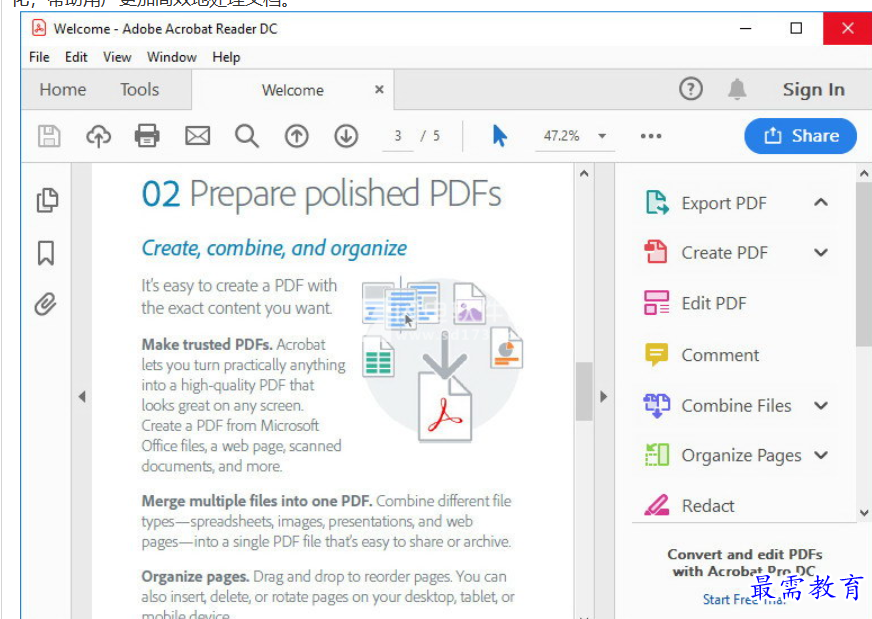
Task: Click the Export PDF tool icon
Action: click(x=657, y=202)
